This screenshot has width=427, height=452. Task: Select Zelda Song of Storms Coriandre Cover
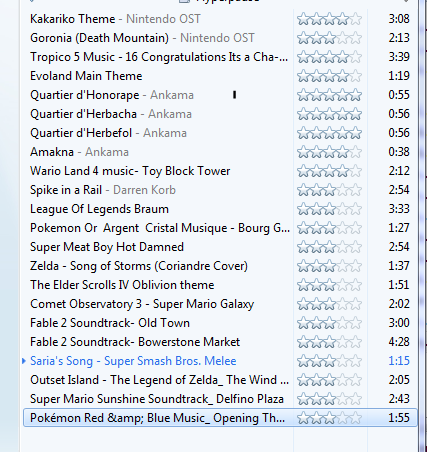(x=220, y=266)
